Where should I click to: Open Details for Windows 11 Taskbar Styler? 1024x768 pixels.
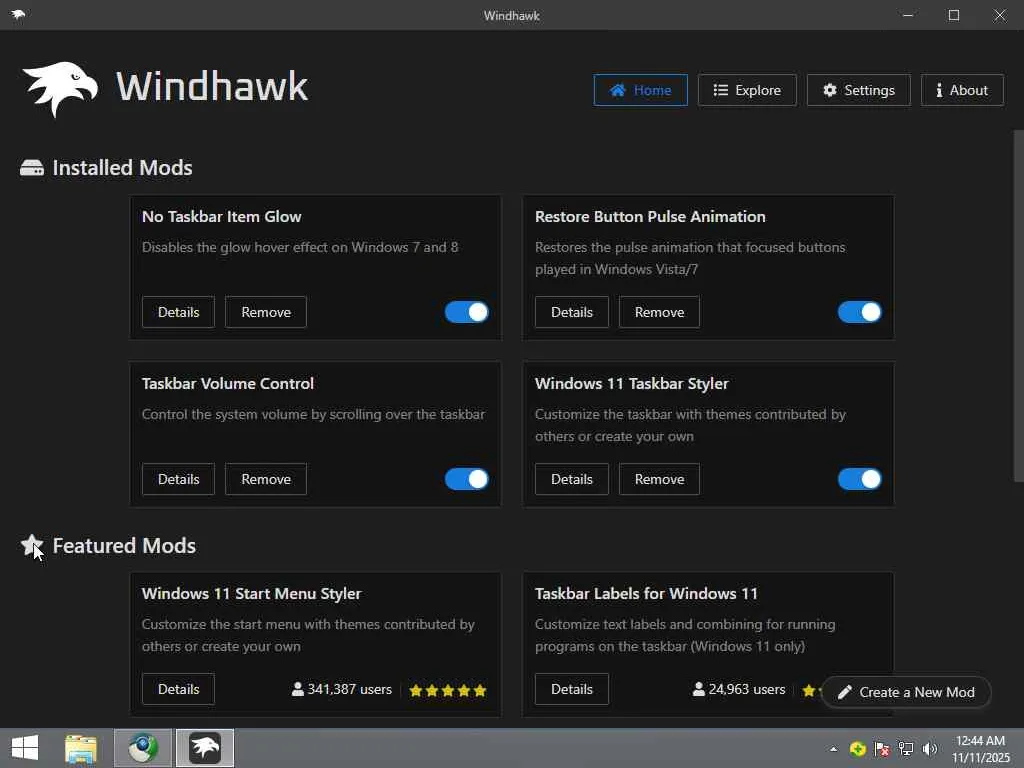pyautogui.click(x=571, y=479)
